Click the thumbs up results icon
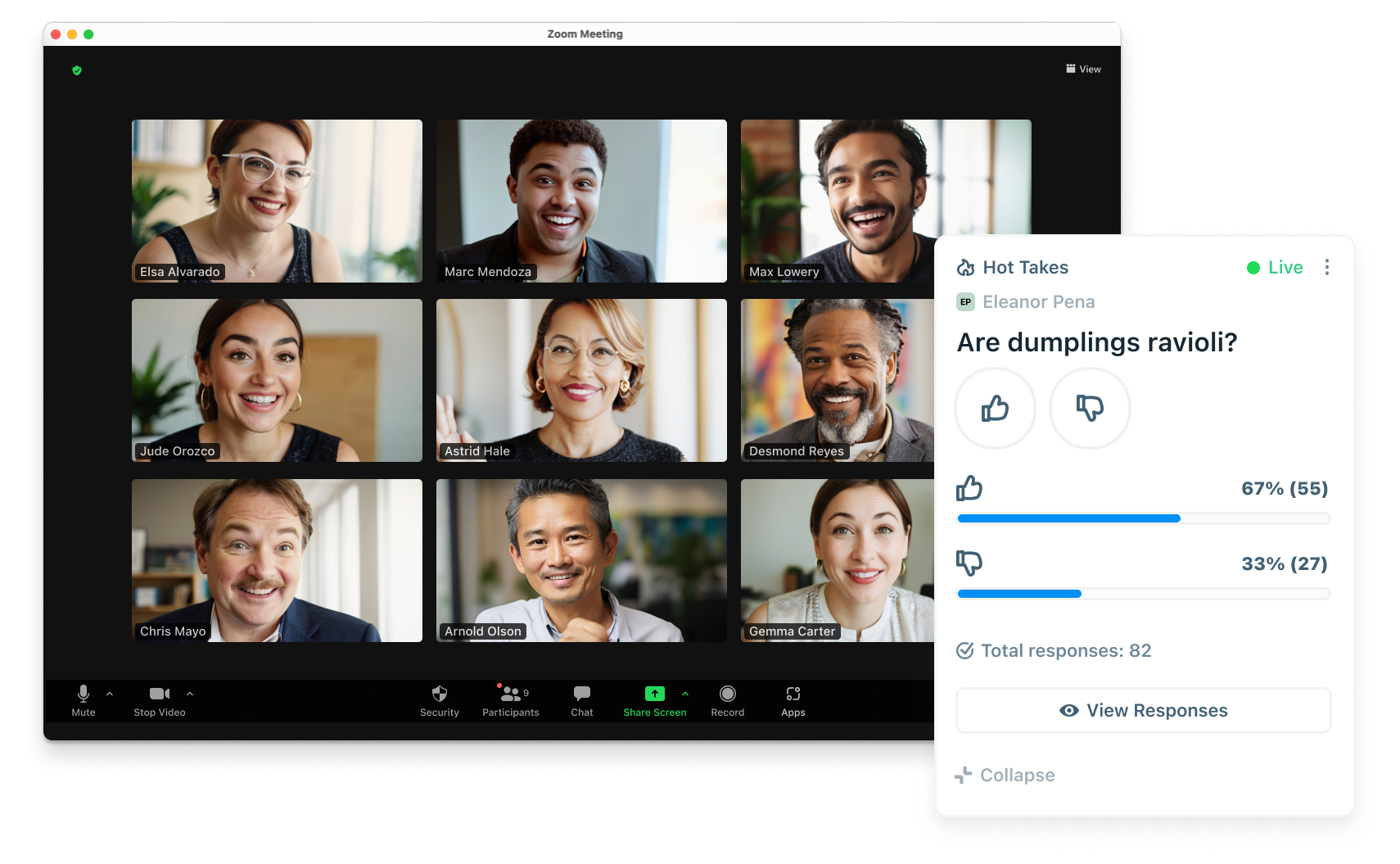This screenshot has width=1400, height=864. pos(969,488)
